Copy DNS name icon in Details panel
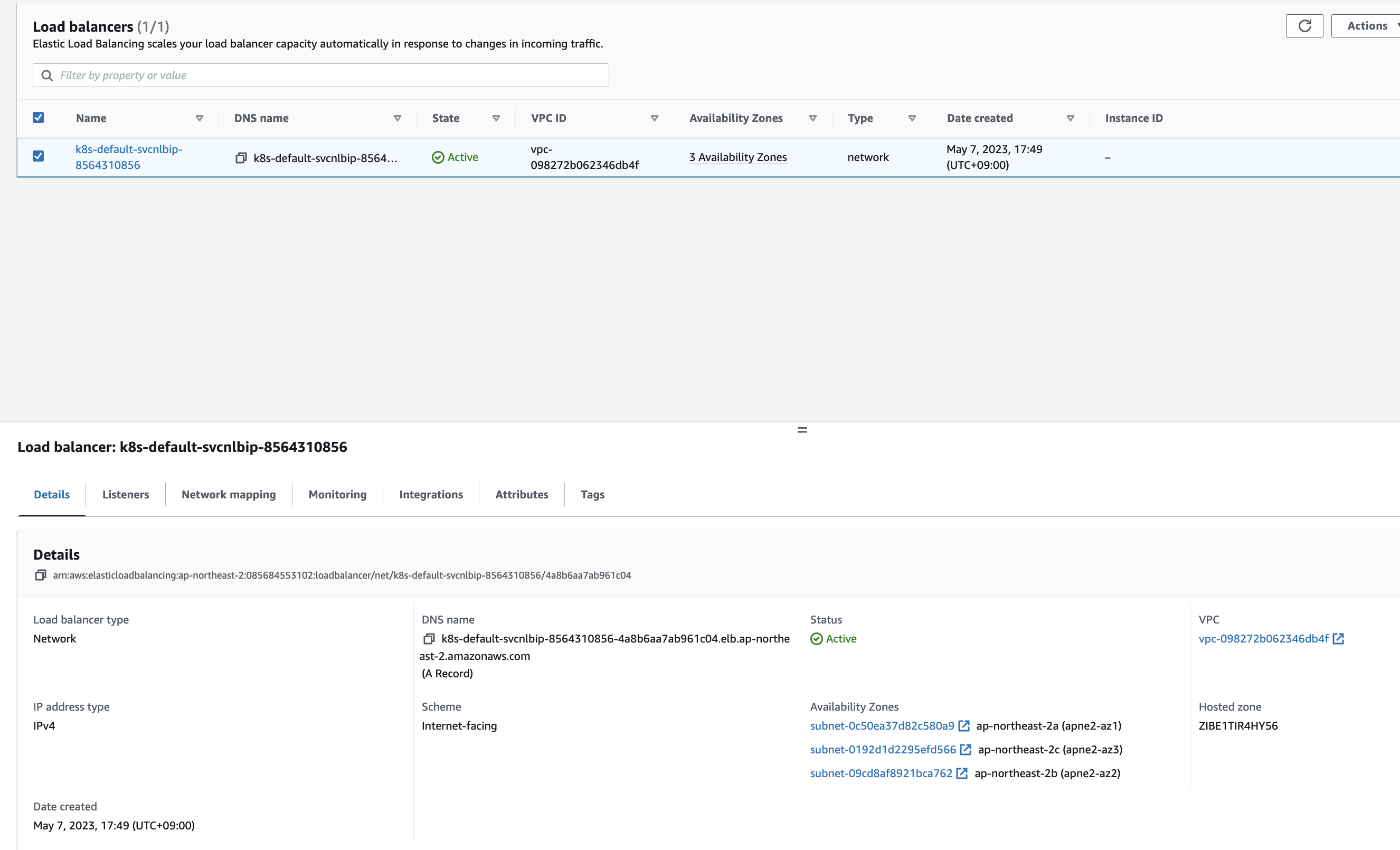This screenshot has width=1400, height=850. click(x=429, y=639)
